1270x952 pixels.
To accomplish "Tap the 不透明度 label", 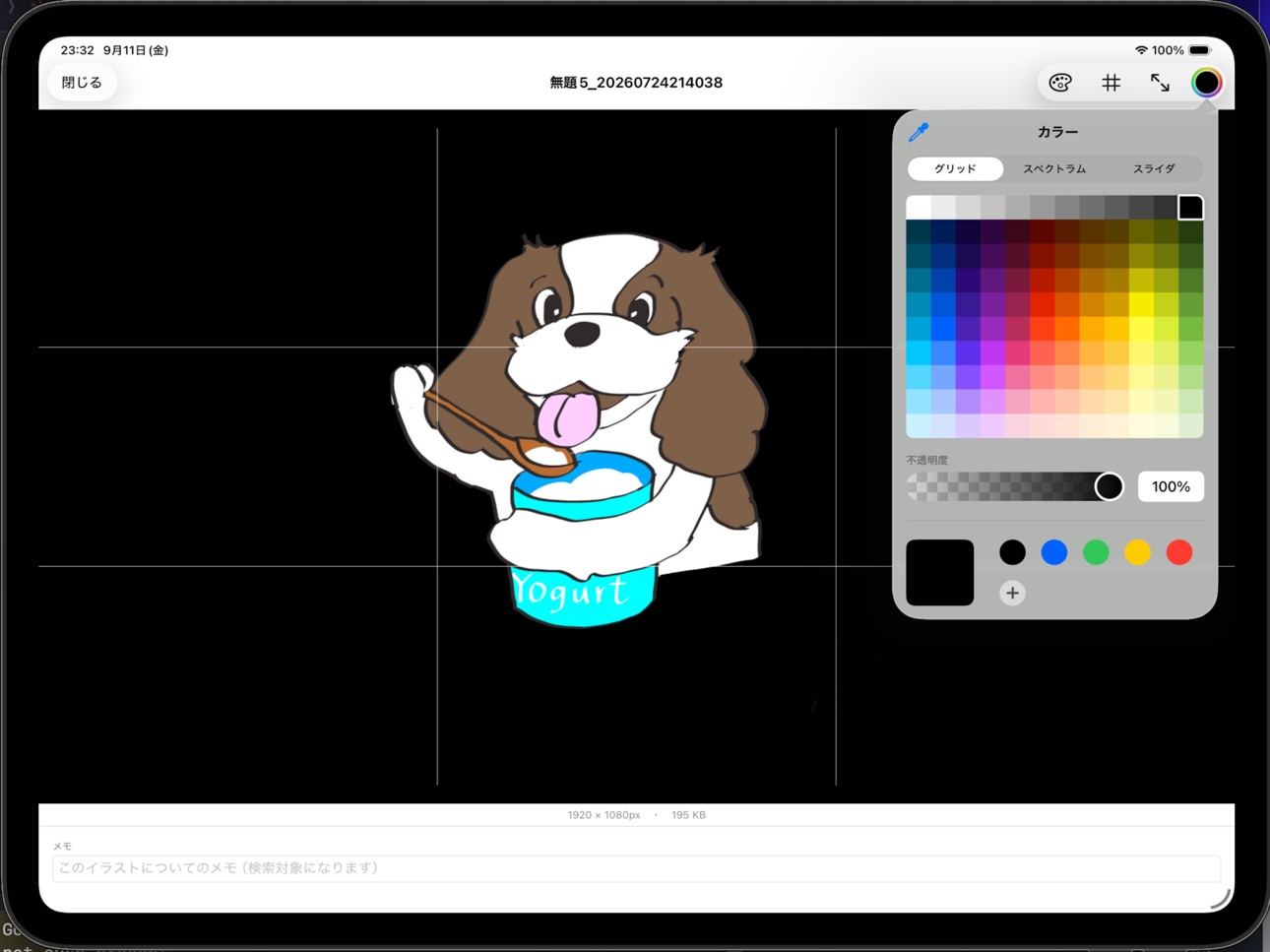I will [926, 460].
